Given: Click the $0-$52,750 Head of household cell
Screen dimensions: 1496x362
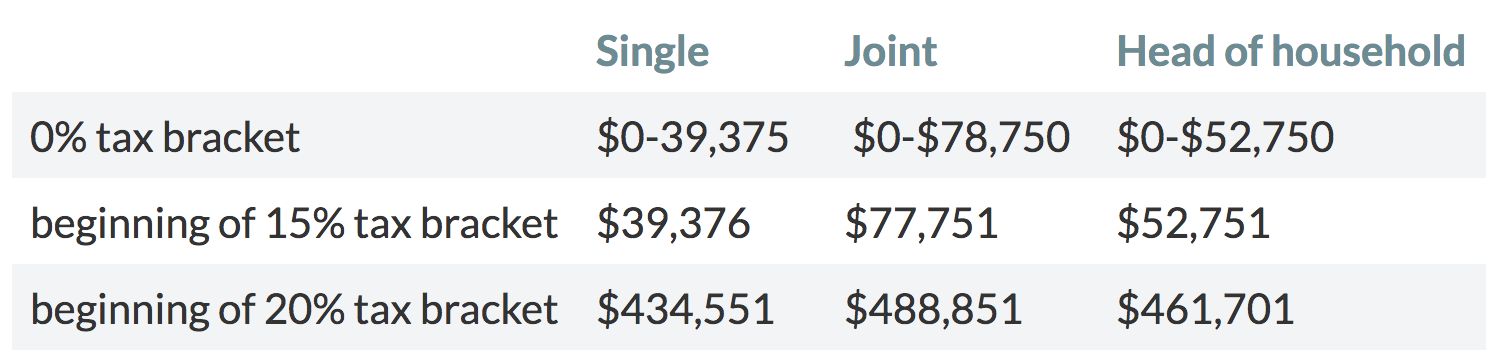Looking at the screenshot, I should click(x=1225, y=137).
